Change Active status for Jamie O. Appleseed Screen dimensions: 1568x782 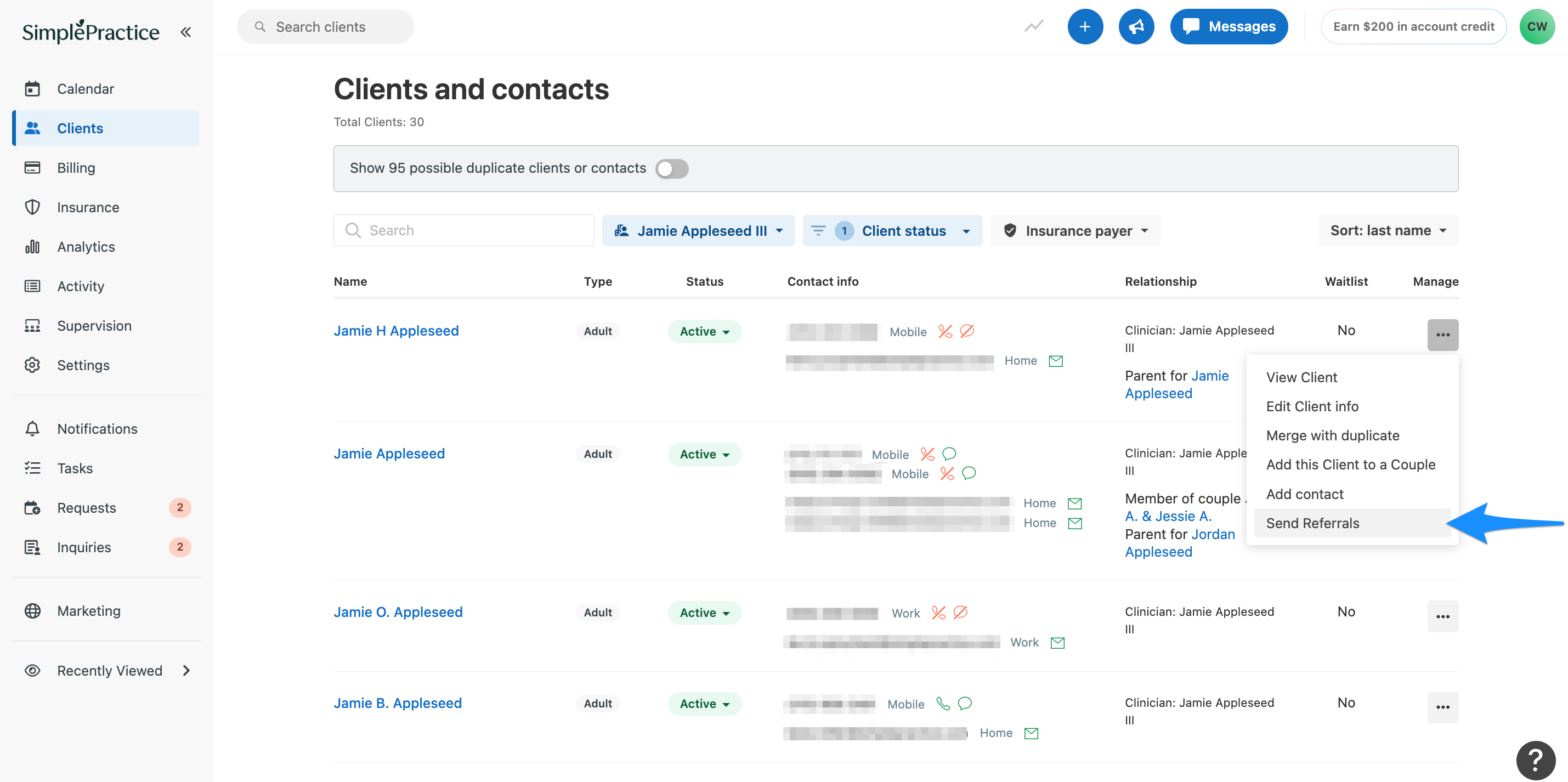(x=704, y=613)
